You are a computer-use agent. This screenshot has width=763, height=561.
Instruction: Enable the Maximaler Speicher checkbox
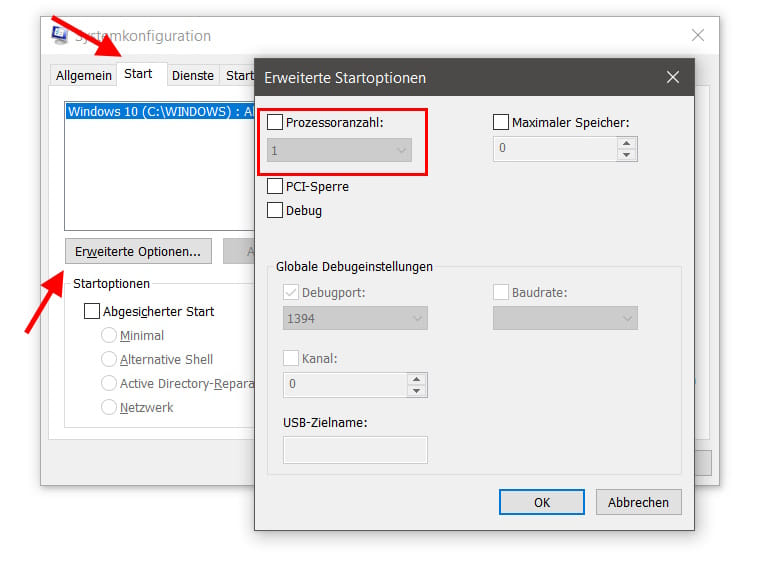tap(501, 122)
